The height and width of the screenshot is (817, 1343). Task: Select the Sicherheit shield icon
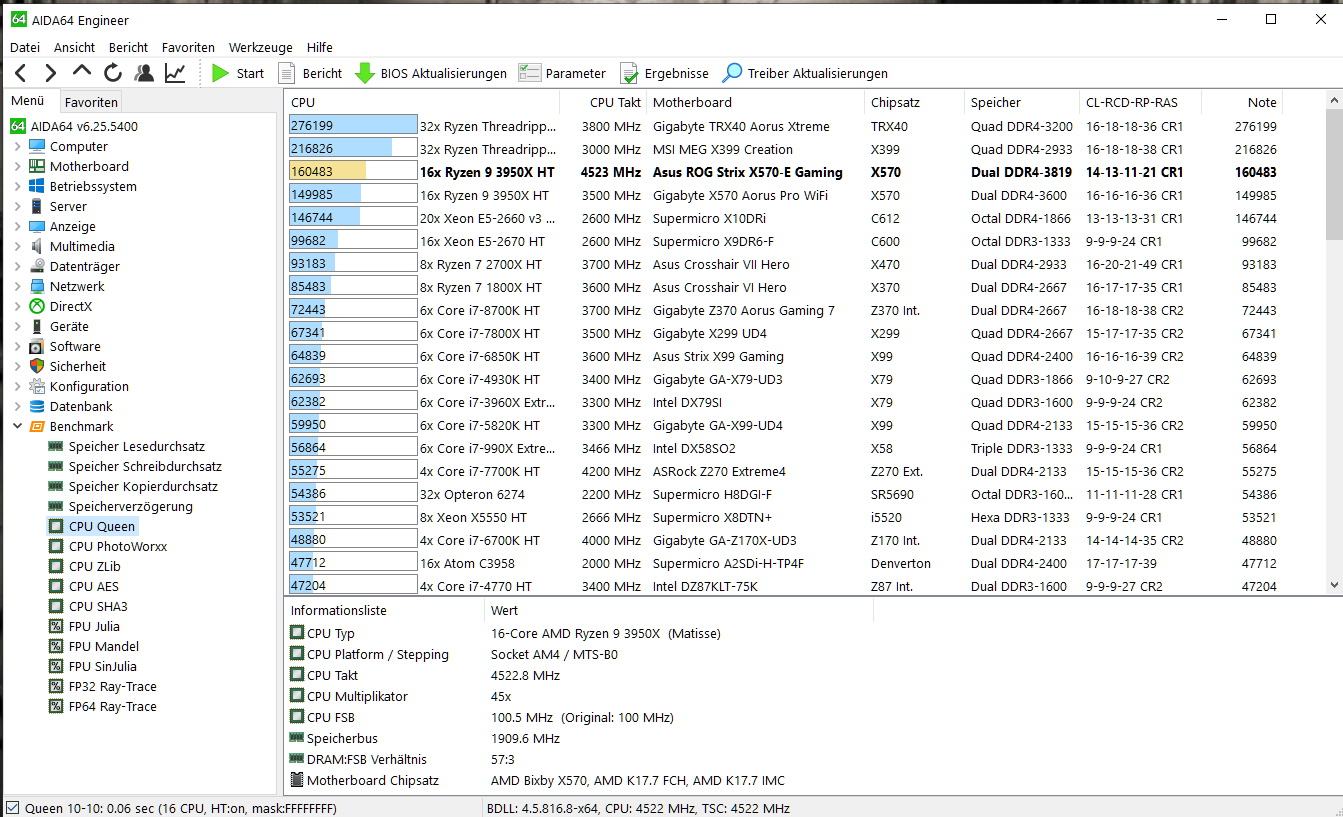pos(37,366)
